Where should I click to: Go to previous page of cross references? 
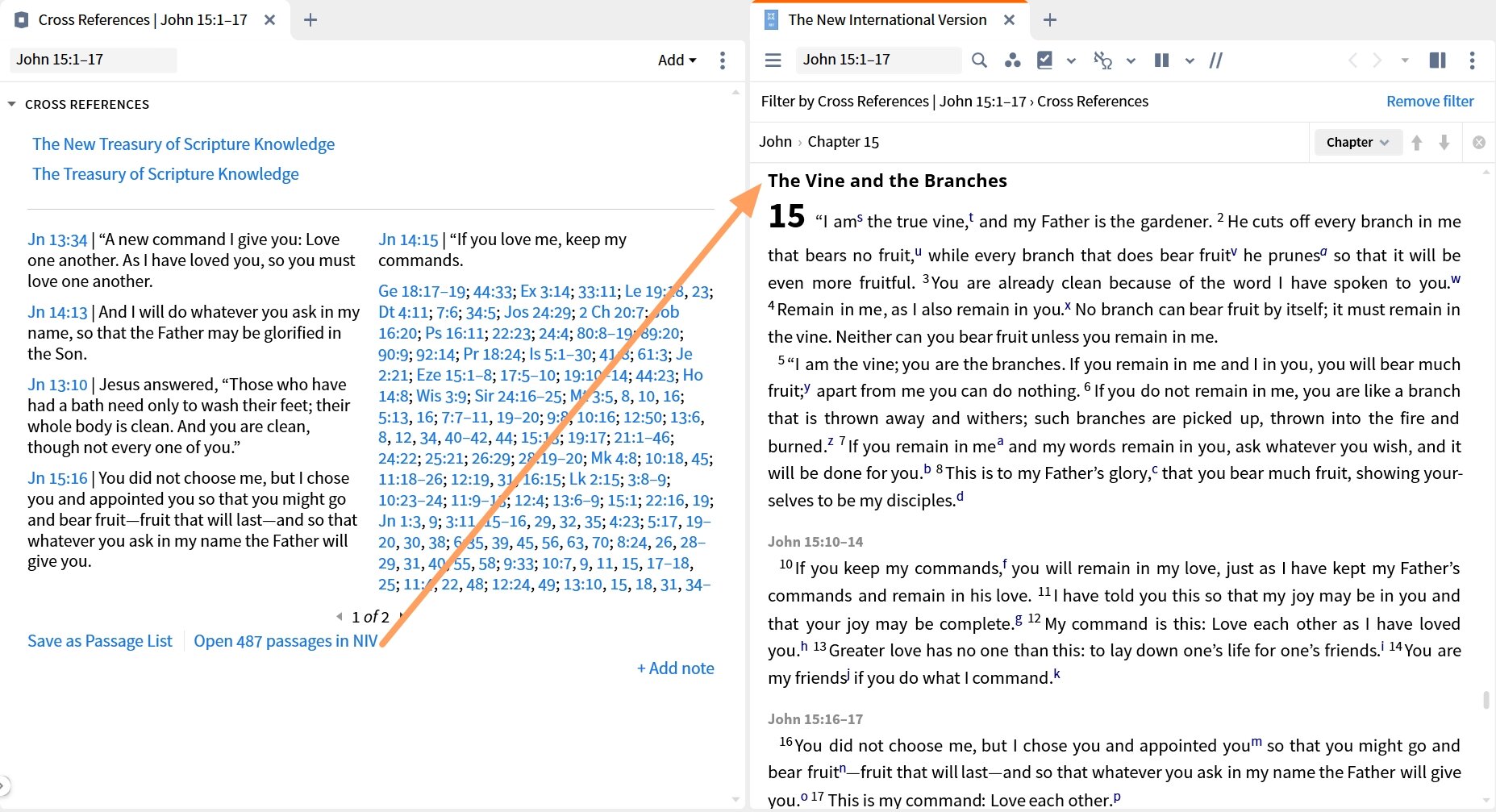click(340, 617)
